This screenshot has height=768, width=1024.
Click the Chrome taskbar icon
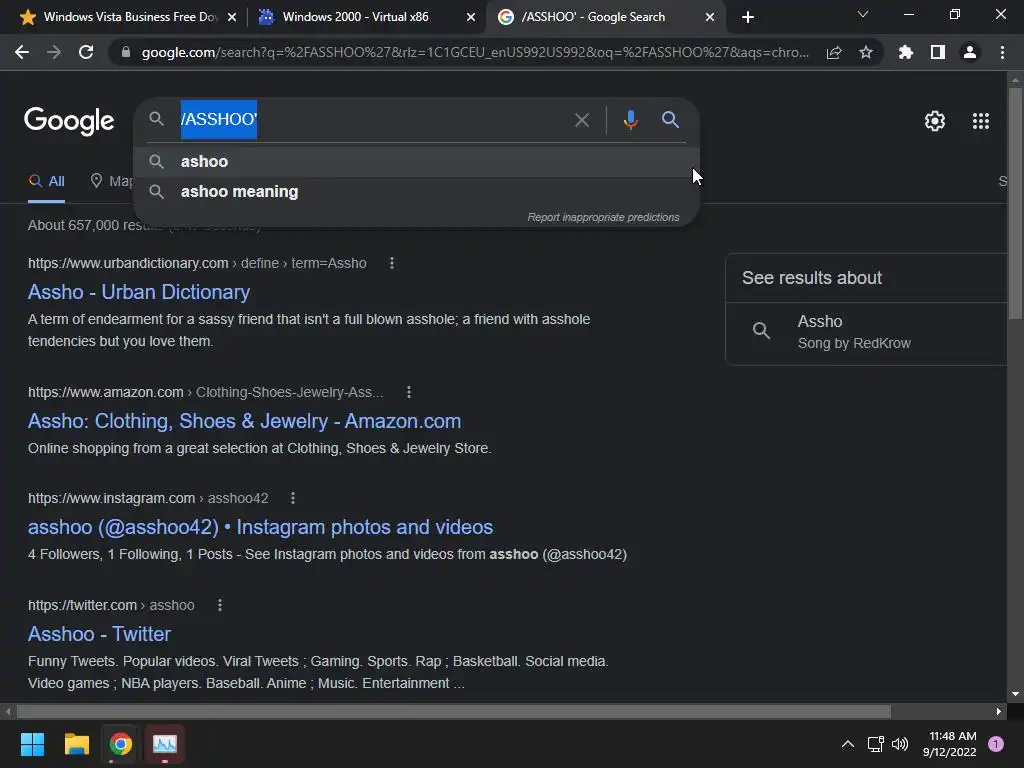pos(121,744)
